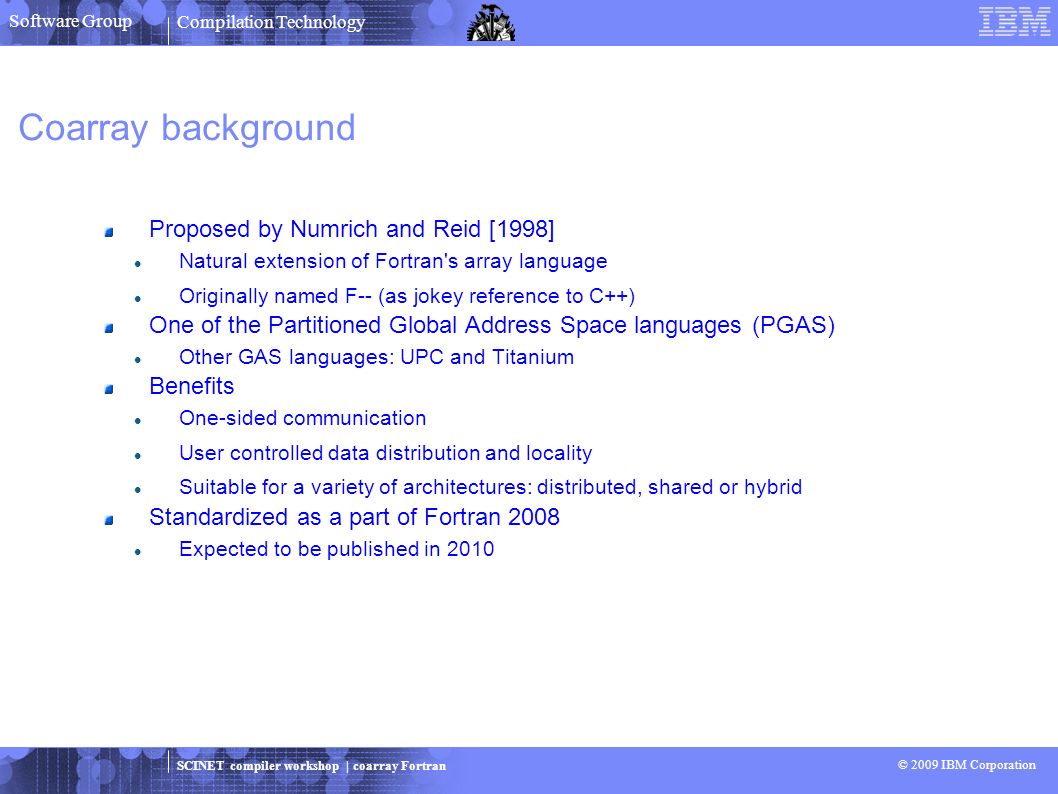Select 'Standardized as a part of Fortran 2008'

[354, 517]
